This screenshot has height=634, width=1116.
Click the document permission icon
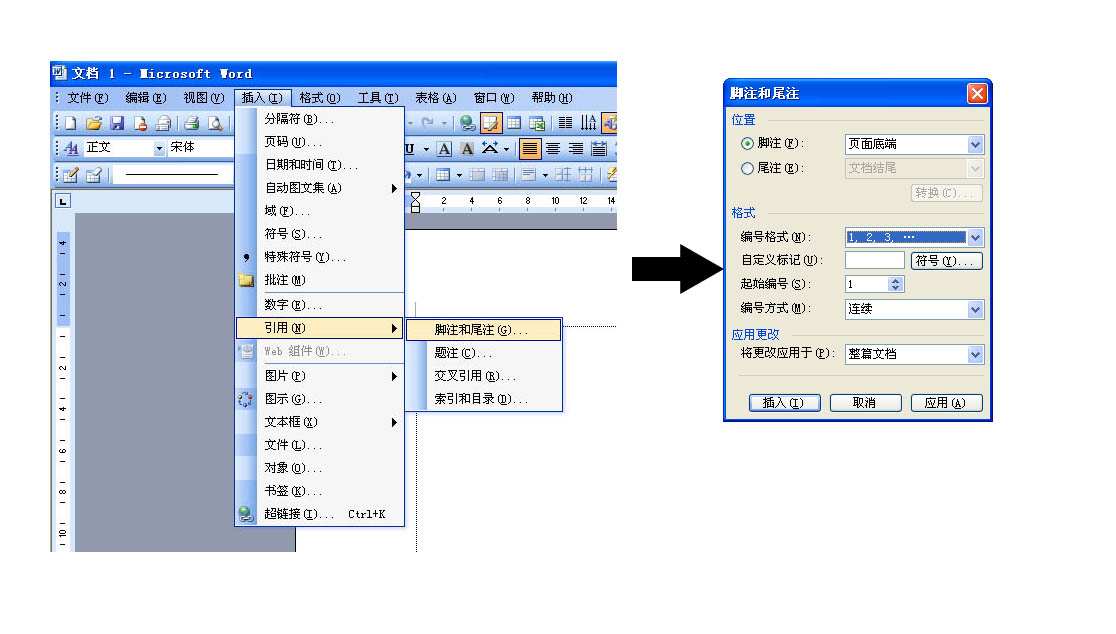coord(141,123)
